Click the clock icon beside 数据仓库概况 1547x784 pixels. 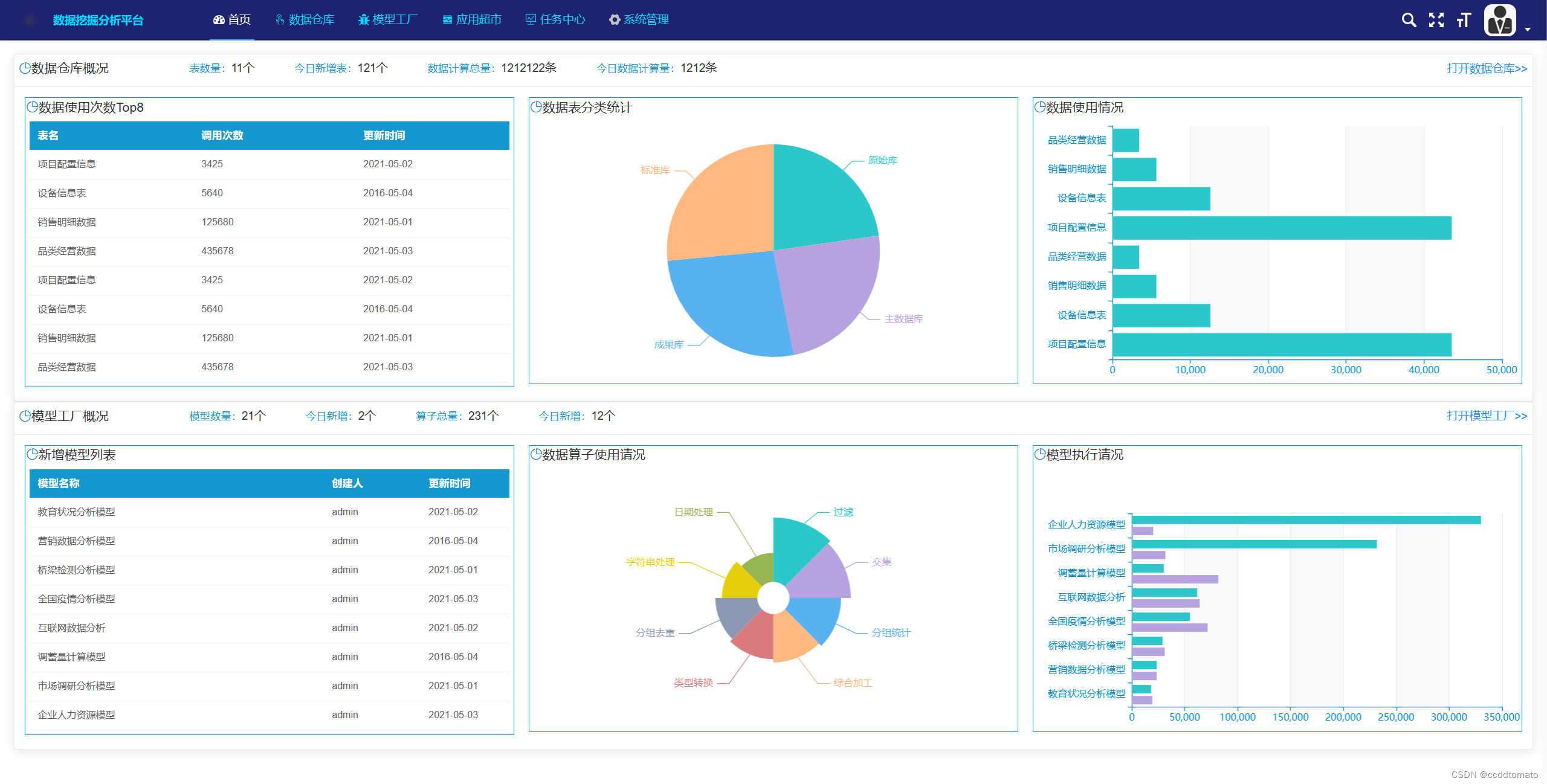click(25, 68)
